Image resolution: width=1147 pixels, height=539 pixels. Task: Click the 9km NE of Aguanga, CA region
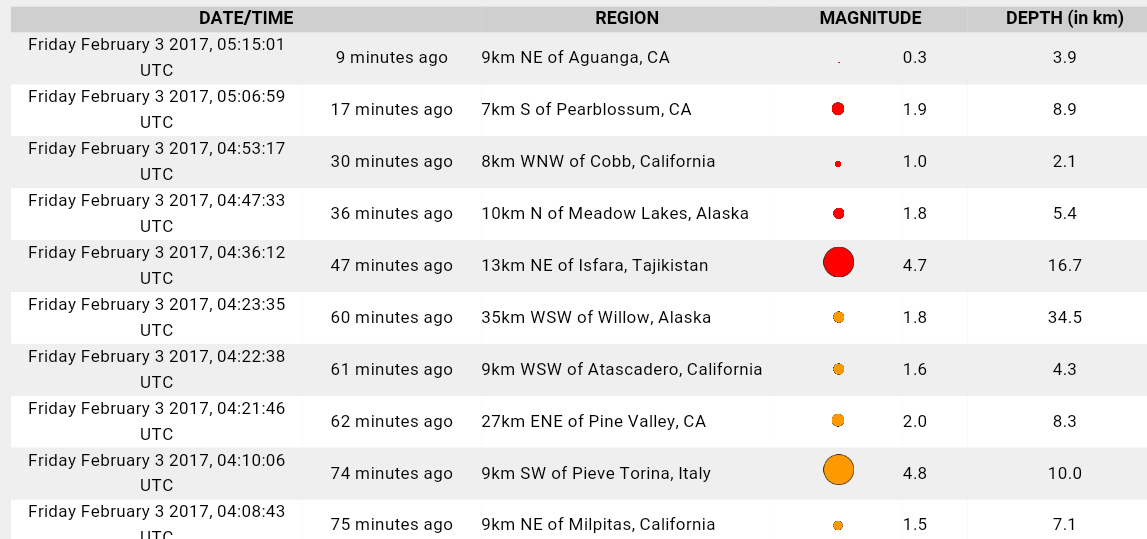pos(575,57)
